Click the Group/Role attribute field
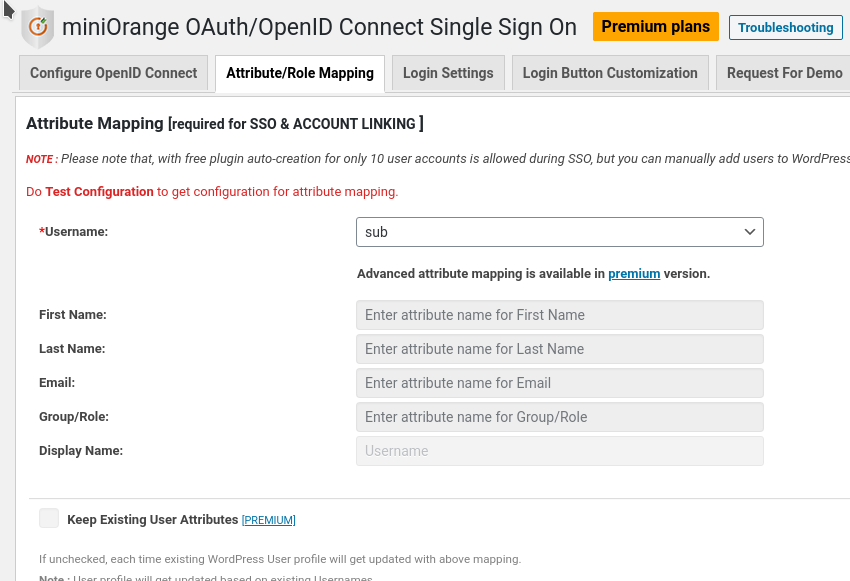The height and width of the screenshot is (581, 850). [x=559, y=417]
